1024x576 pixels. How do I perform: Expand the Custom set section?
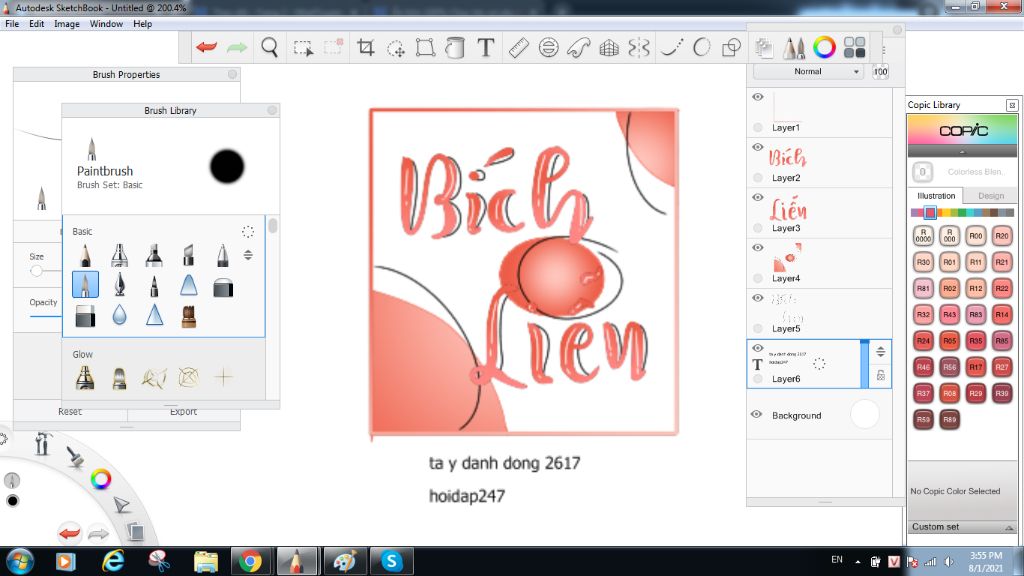click(962, 527)
